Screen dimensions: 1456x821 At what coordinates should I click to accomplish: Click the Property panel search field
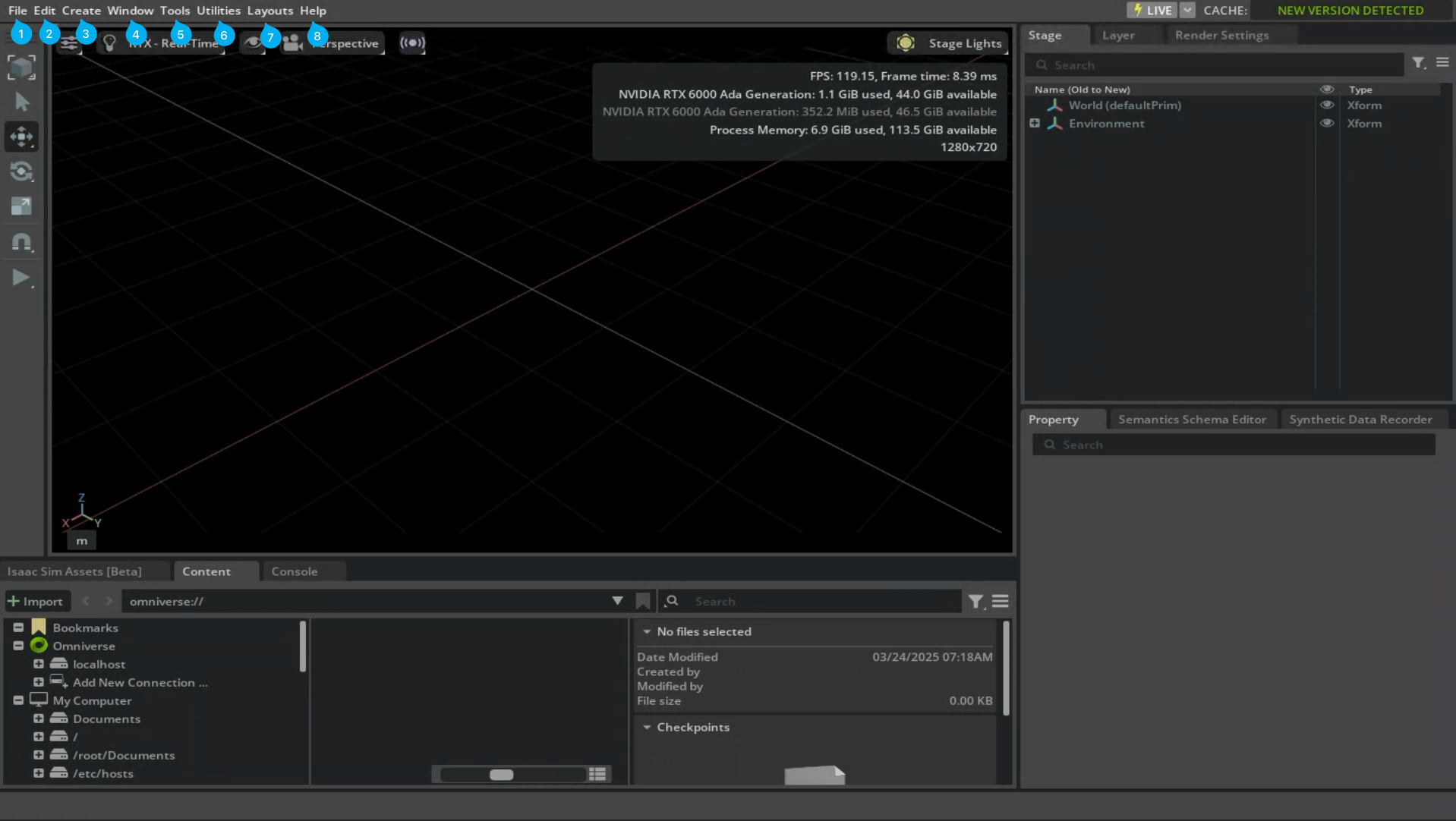pyautogui.click(x=1234, y=445)
